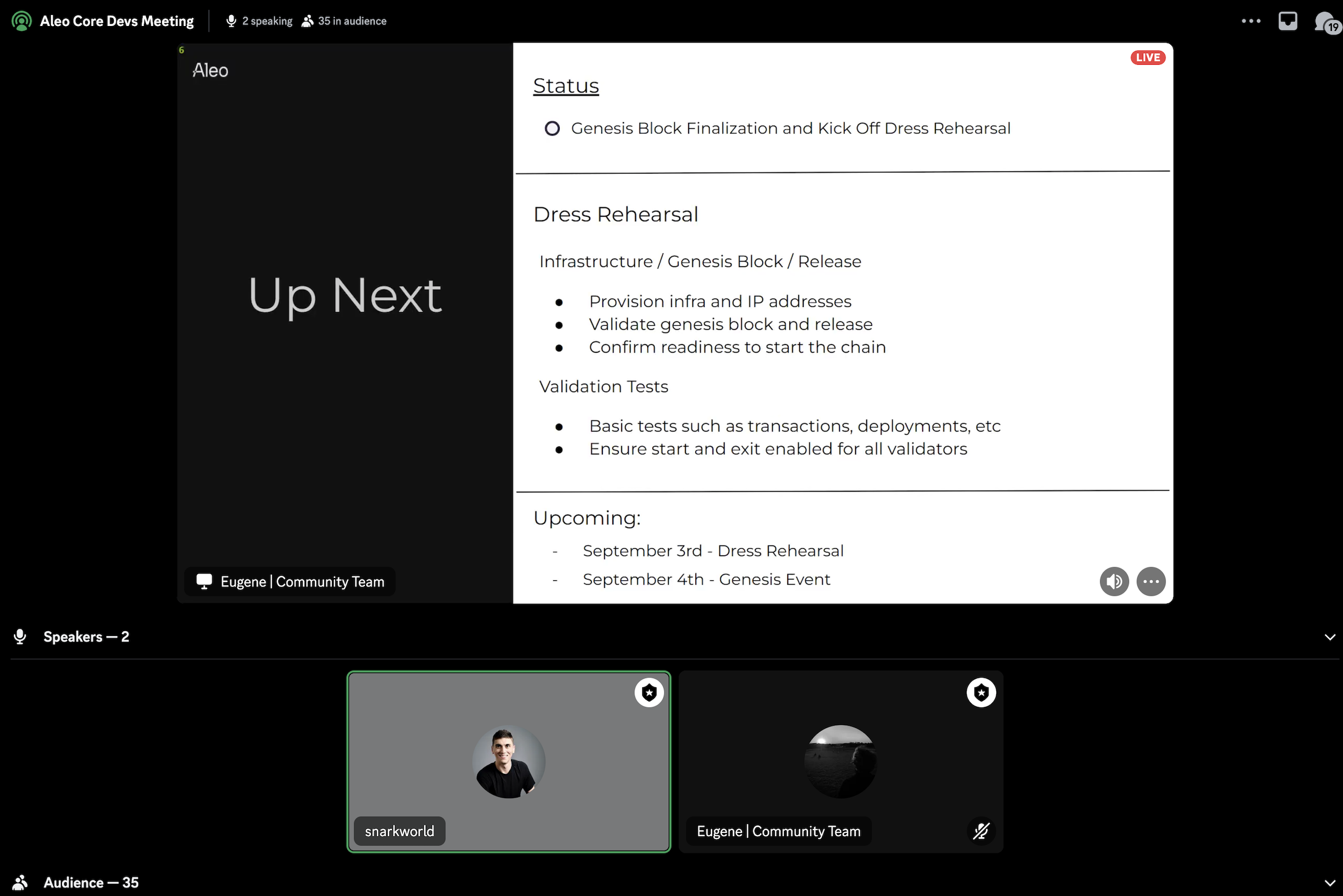Select the snarkworld speaker tile
This screenshot has height=896, width=1343.
point(509,762)
